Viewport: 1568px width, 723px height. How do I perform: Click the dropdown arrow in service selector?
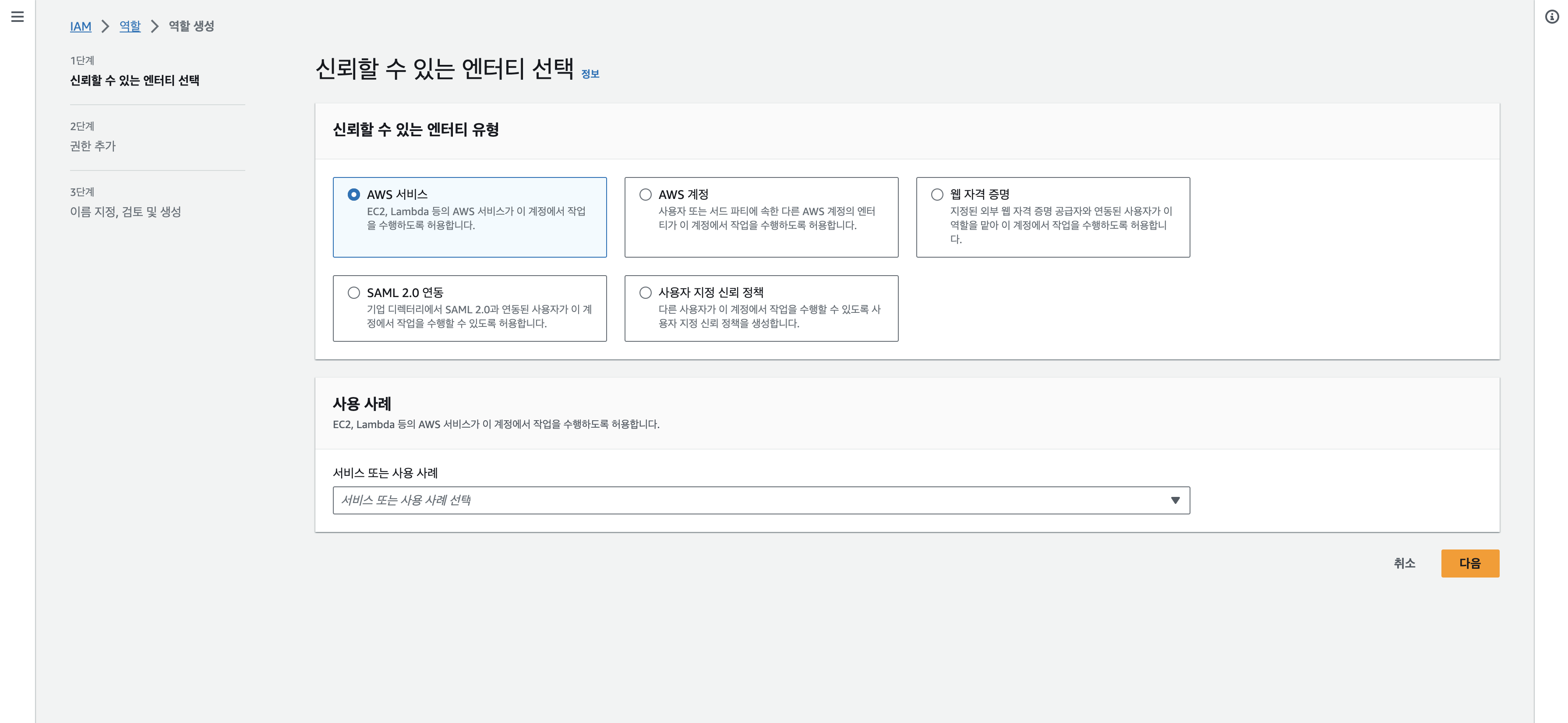click(1175, 500)
